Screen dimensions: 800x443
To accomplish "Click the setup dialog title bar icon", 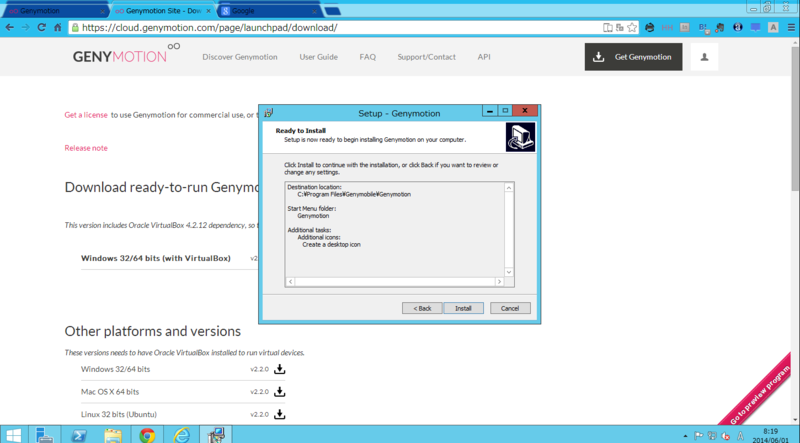I will (x=269, y=113).
